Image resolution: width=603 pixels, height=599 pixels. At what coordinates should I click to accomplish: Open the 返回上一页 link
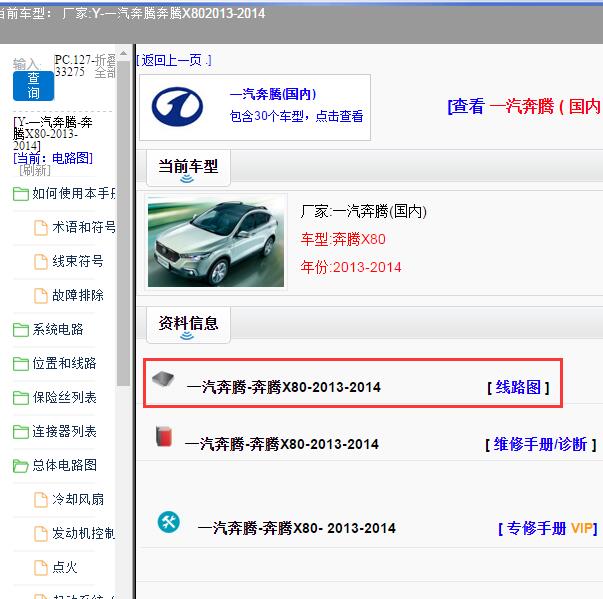[x=174, y=60]
